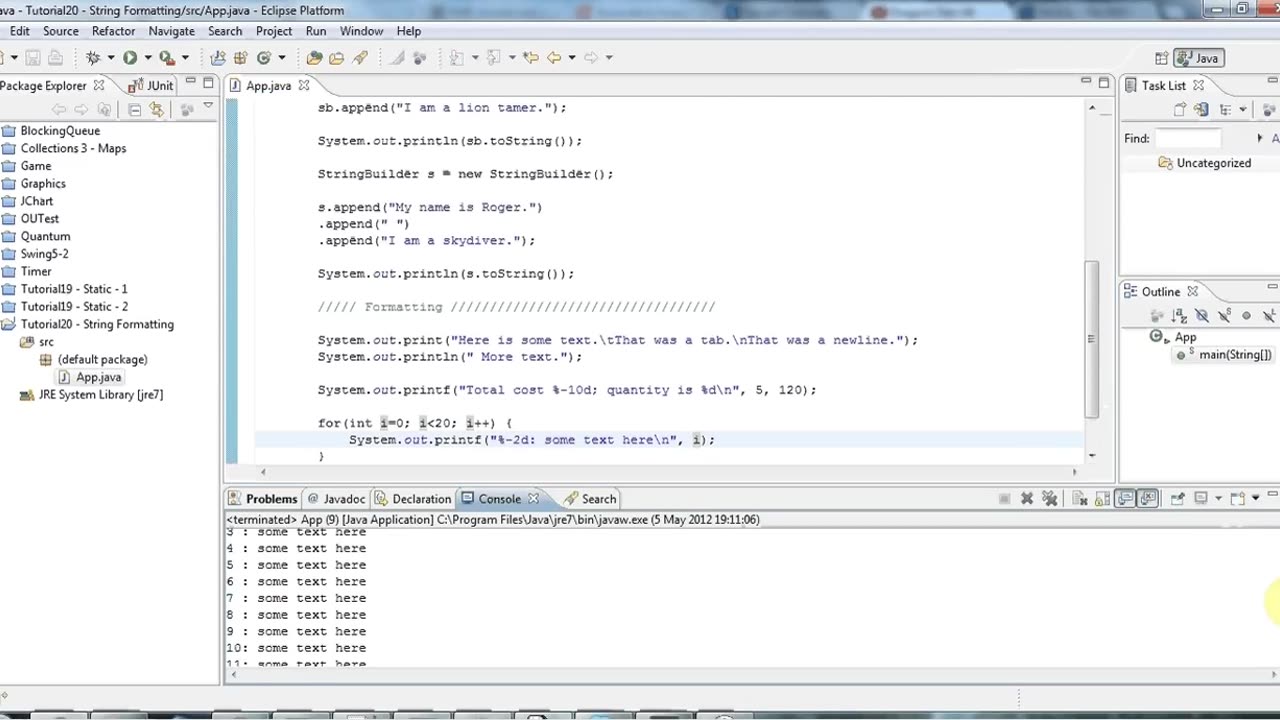Open Package Explorer view menu triangle
1280x720 pixels.
tap(208, 106)
